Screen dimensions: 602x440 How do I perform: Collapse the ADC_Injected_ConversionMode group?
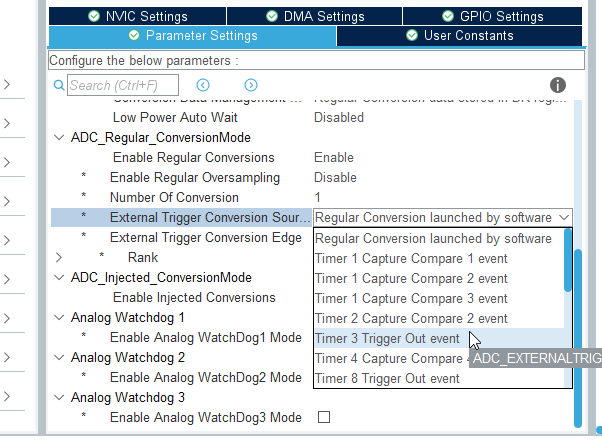(59, 277)
